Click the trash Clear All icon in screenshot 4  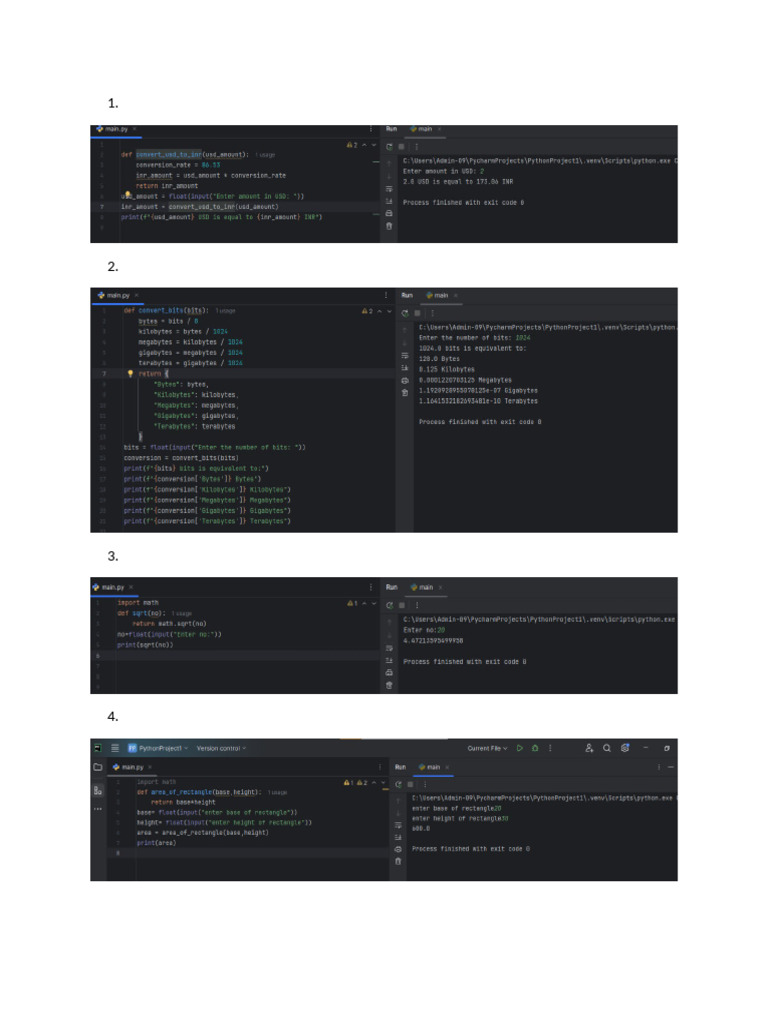(398, 861)
